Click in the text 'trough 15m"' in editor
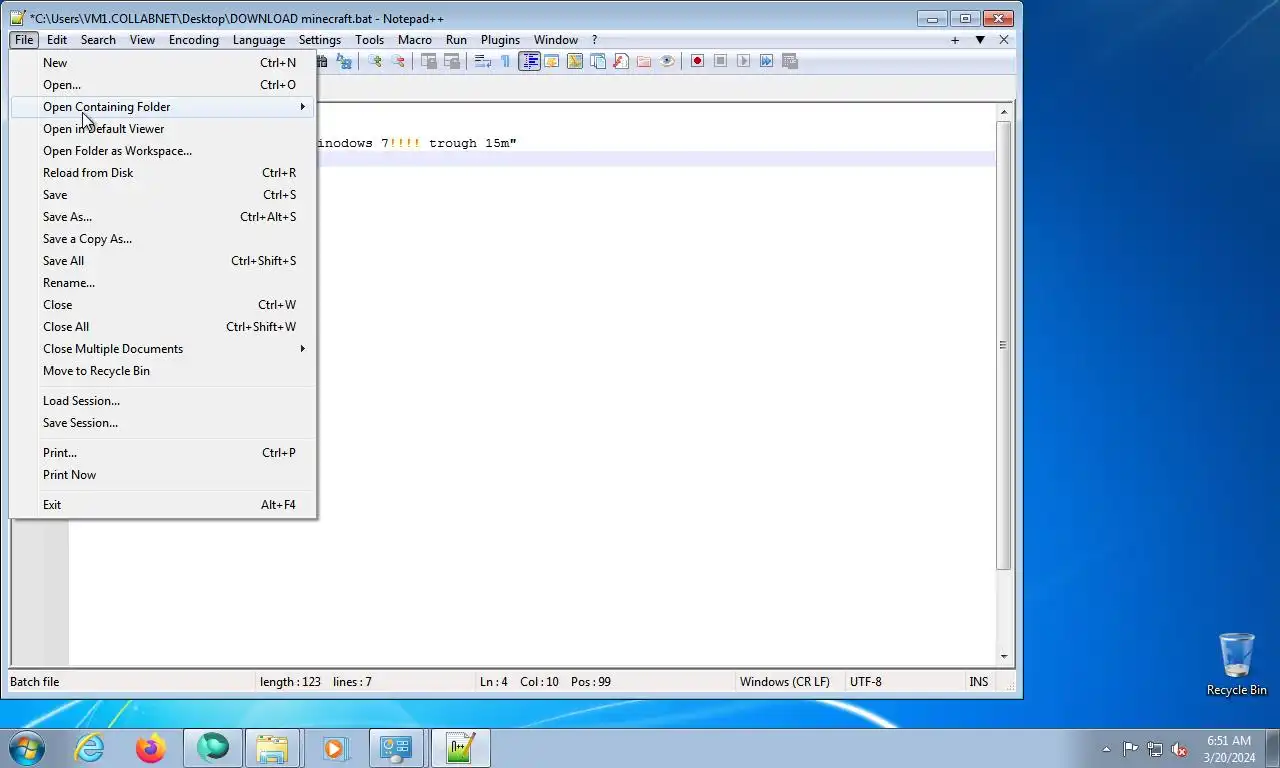The height and width of the screenshot is (768, 1280). click(473, 143)
